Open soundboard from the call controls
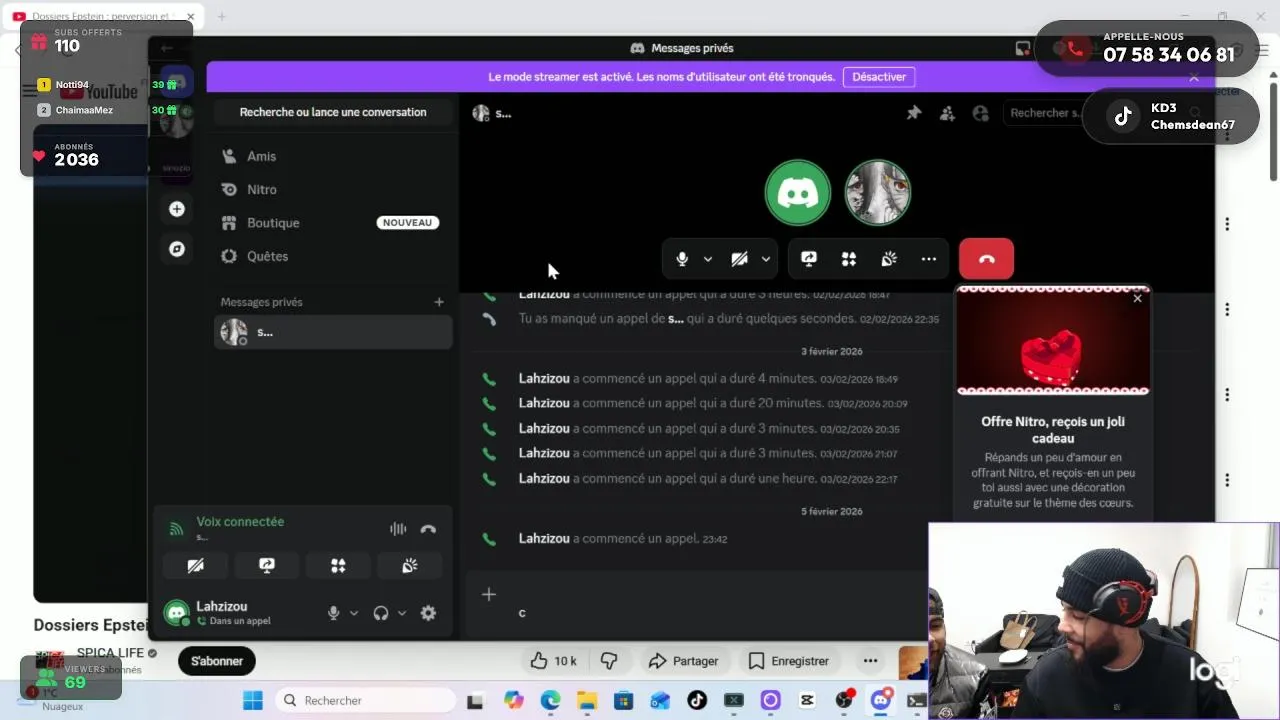 click(889, 259)
